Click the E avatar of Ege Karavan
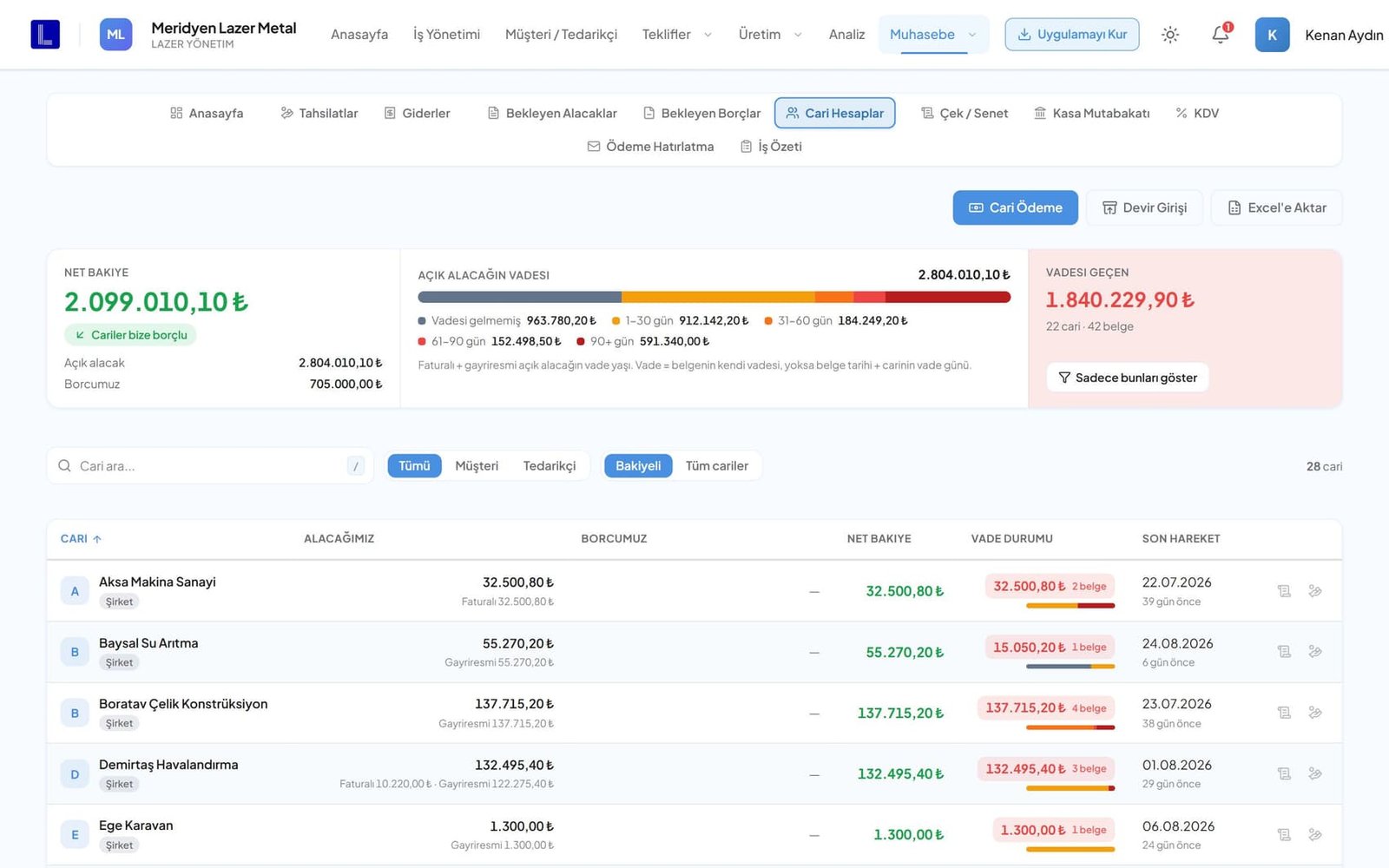 pyautogui.click(x=75, y=835)
